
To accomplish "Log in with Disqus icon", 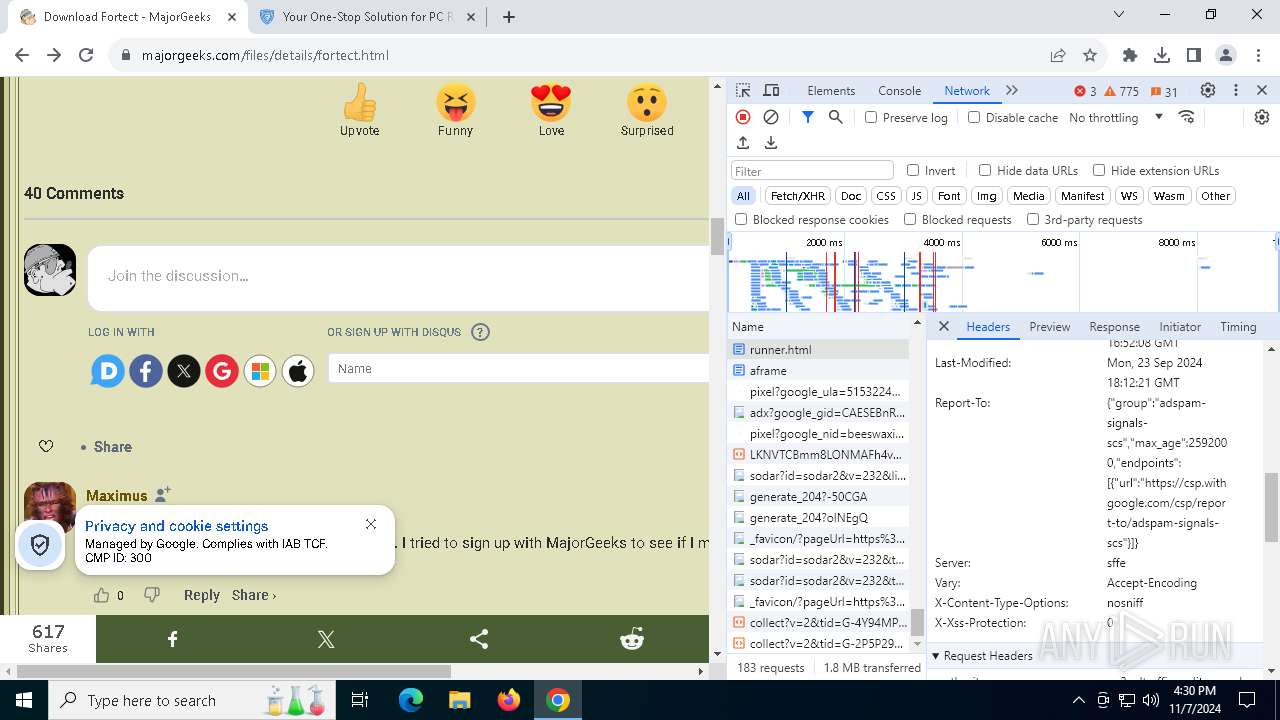I will tap(108, 372).
